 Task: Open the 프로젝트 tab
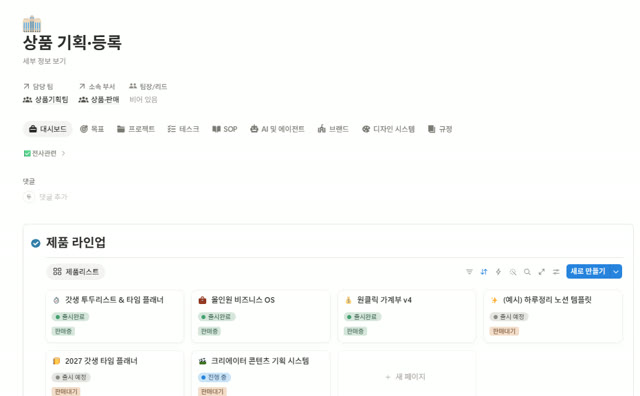[136, 129]
